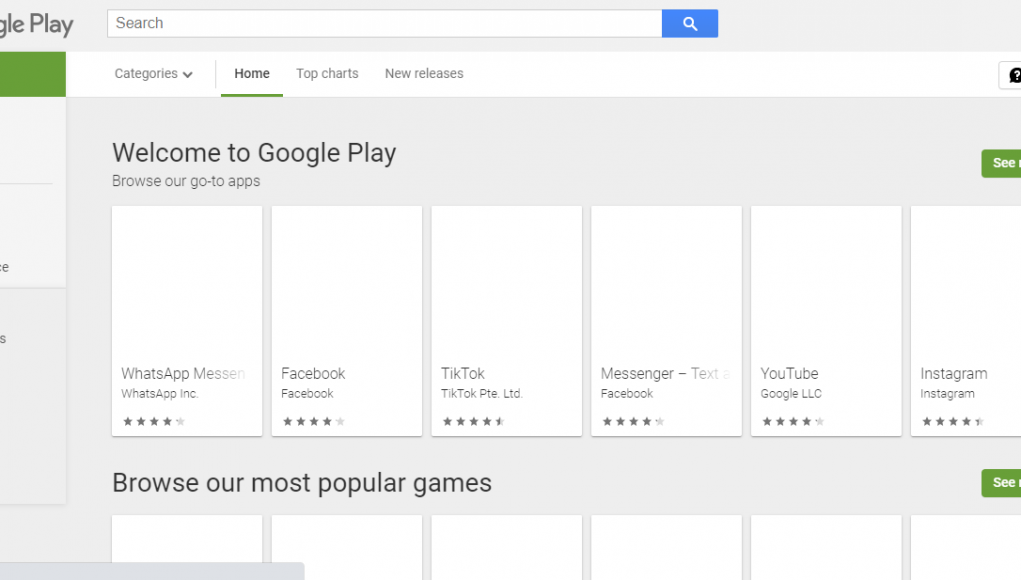This screenshot has height=580, width=1021.
Task: Click the Google Play logo
Action: click(36, 23)
